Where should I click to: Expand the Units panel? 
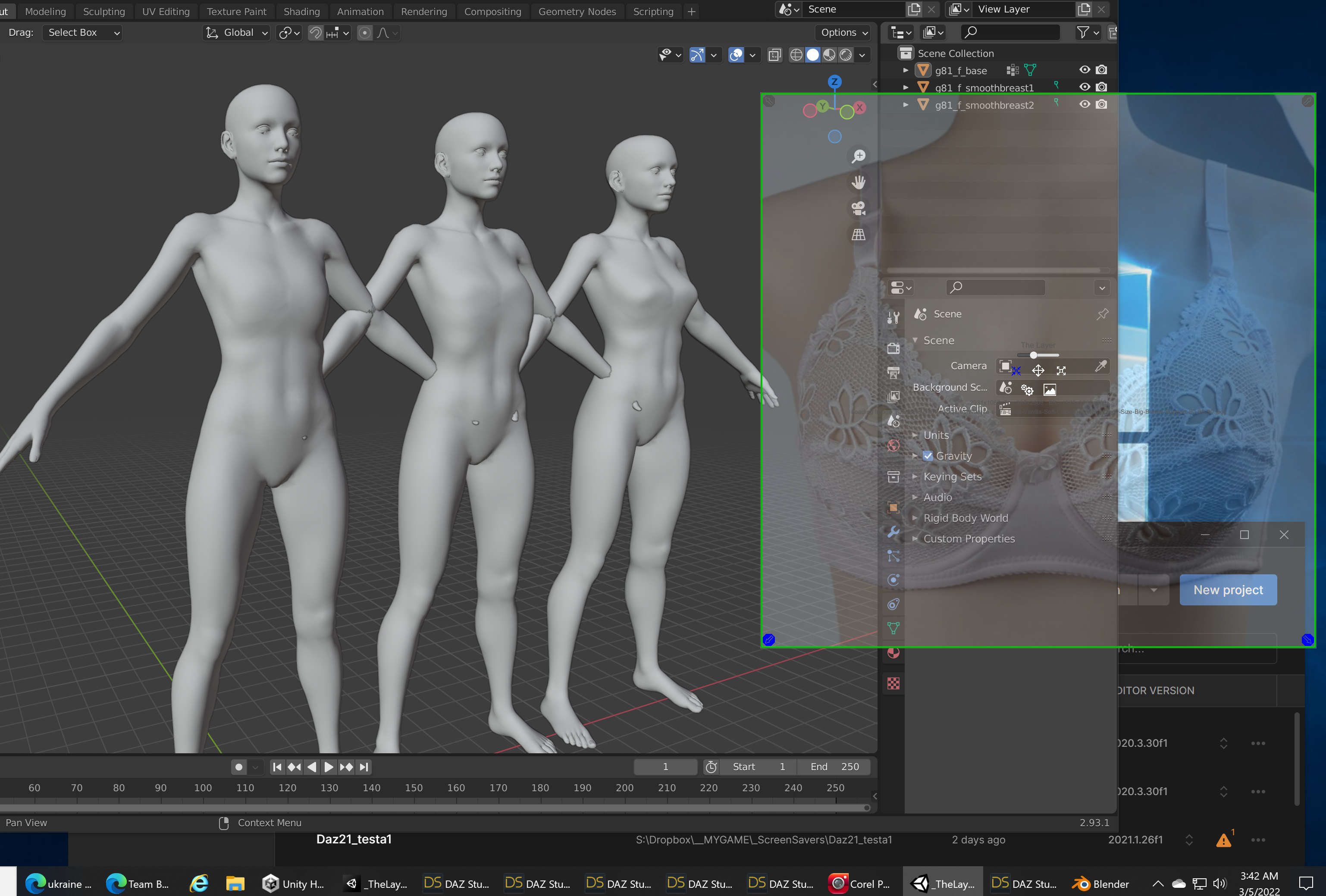pos(936,435)
